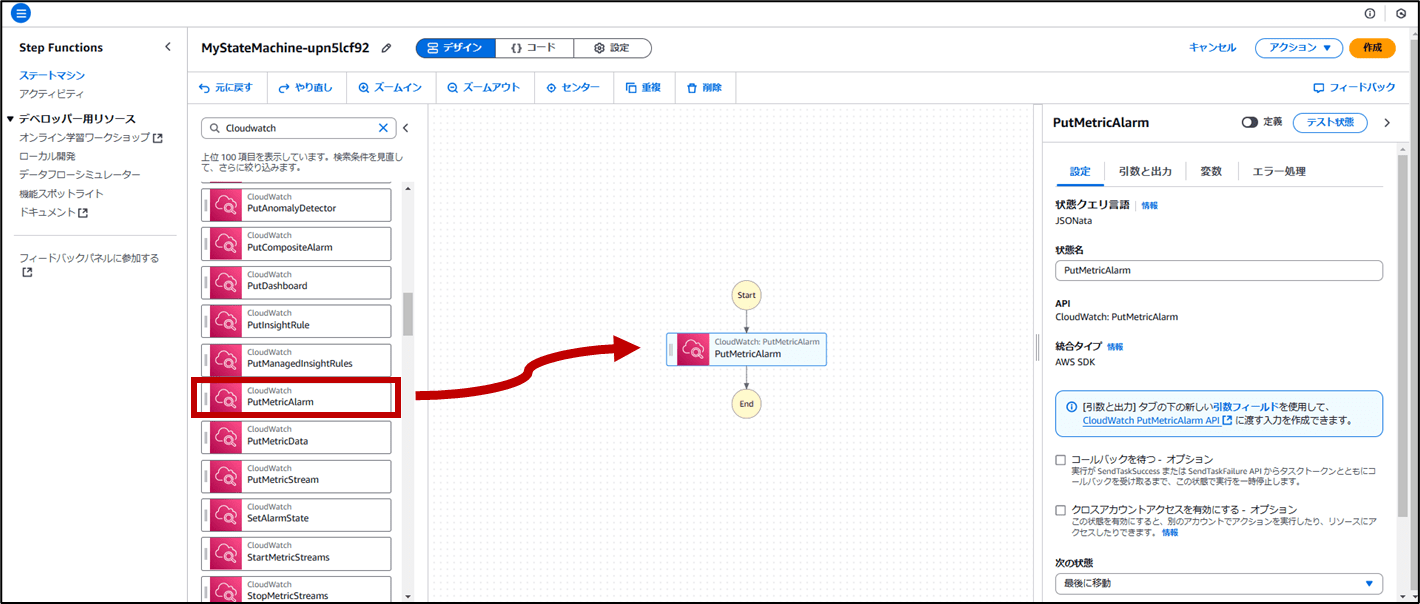Screen dimensions: 1420x604
Task: Select StartMetricStreams action icon
Action: 226,553
